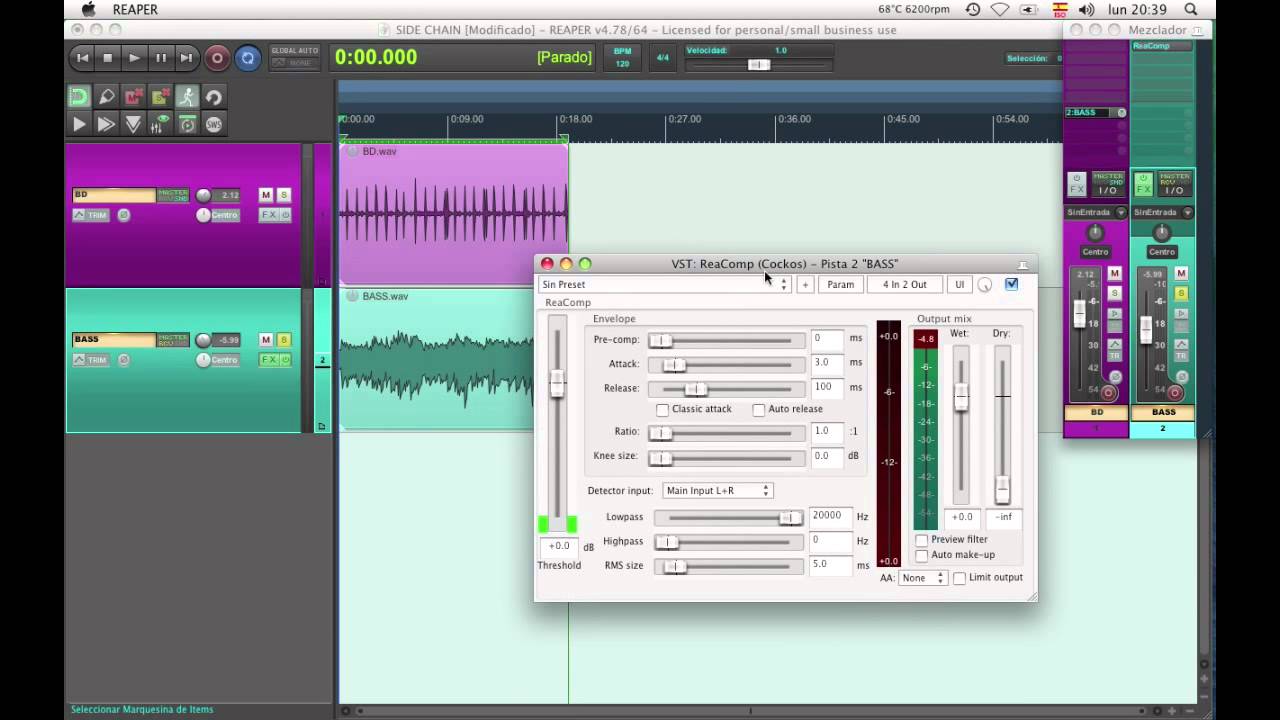Toggle the ReaComp plugin enable checkbox
The height and width of the screenshot is (720, 1280).
(1011, 284)
